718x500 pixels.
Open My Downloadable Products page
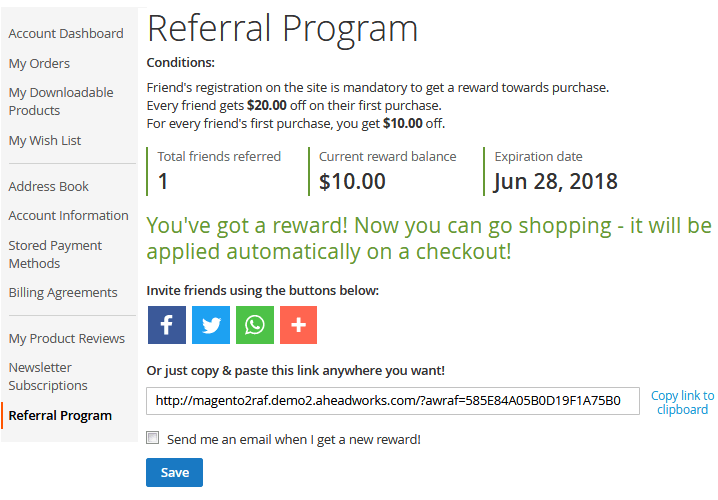click(x=61, y=101)
